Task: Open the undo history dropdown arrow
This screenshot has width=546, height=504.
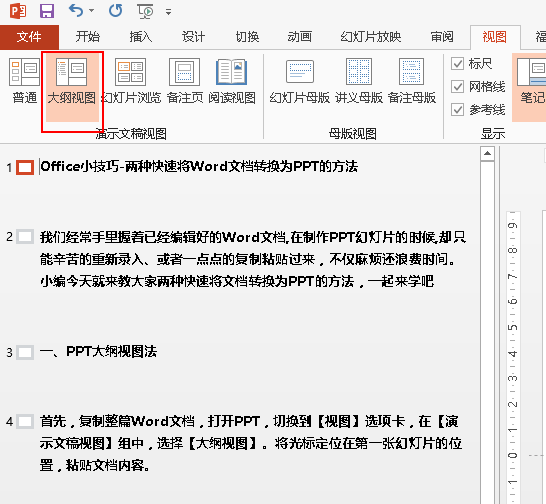Action: tap(92, 11)
